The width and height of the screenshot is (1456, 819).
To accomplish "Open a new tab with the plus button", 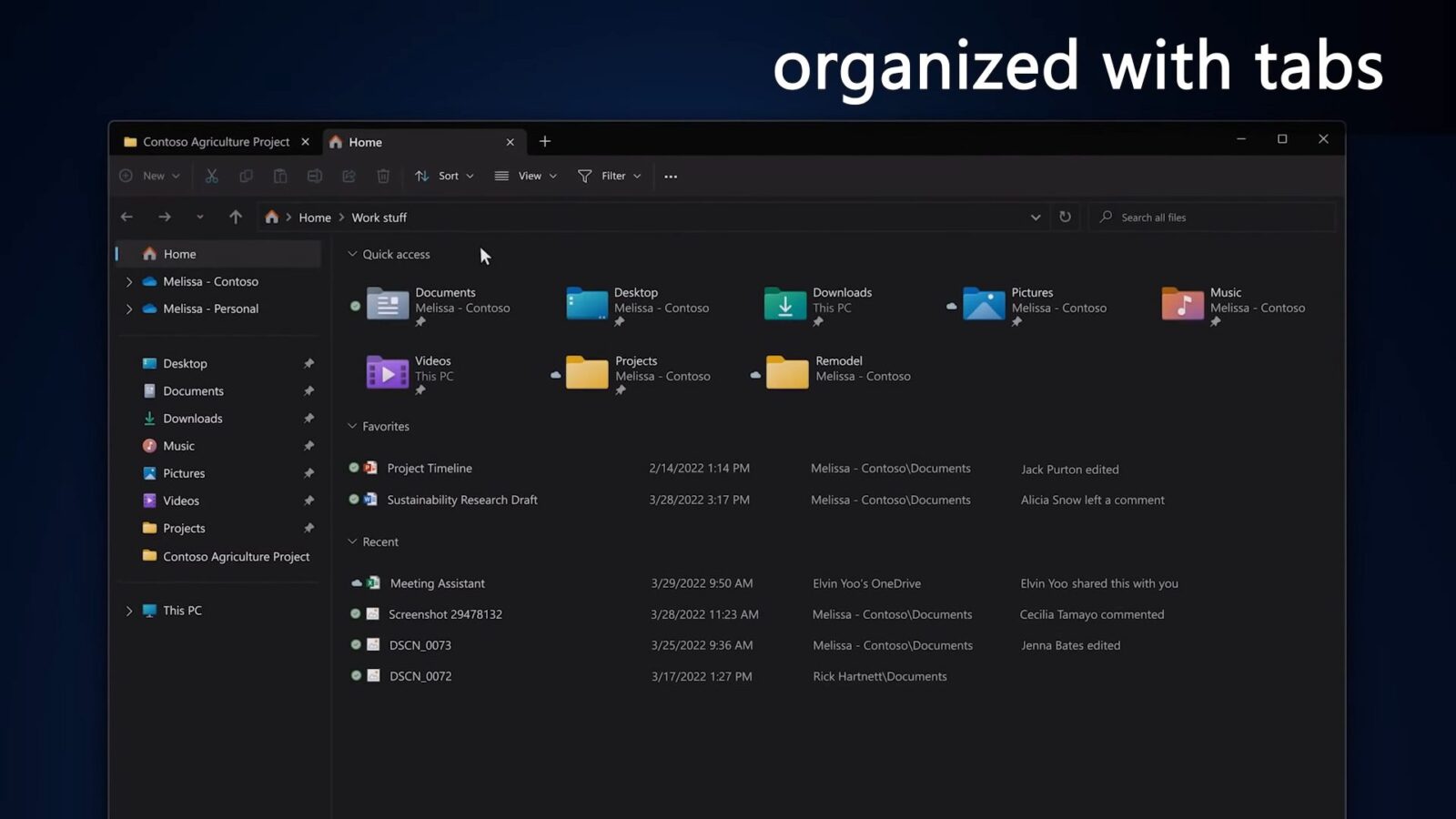I will (x=544, y=141).
